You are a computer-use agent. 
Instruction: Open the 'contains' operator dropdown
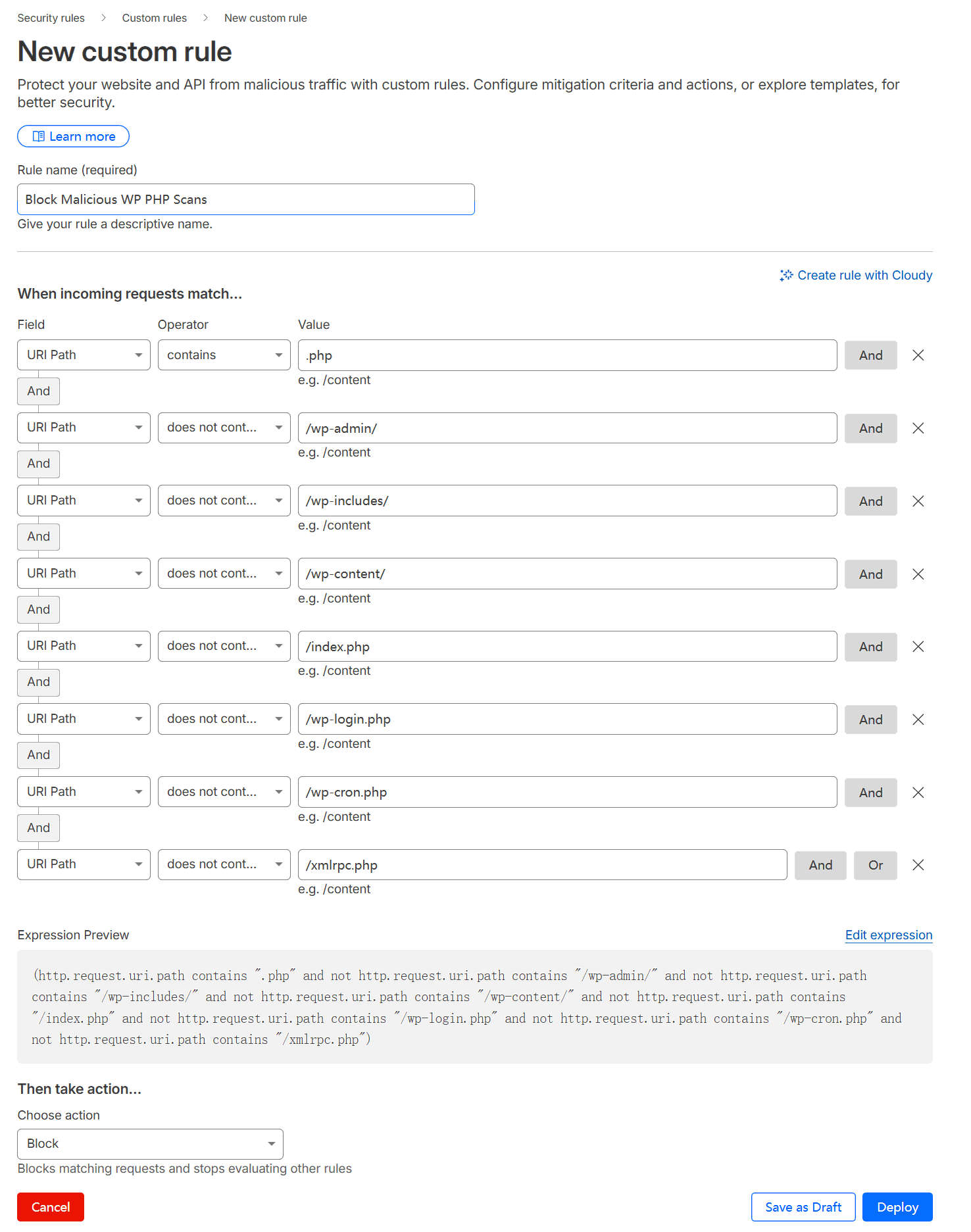point(224,355)
